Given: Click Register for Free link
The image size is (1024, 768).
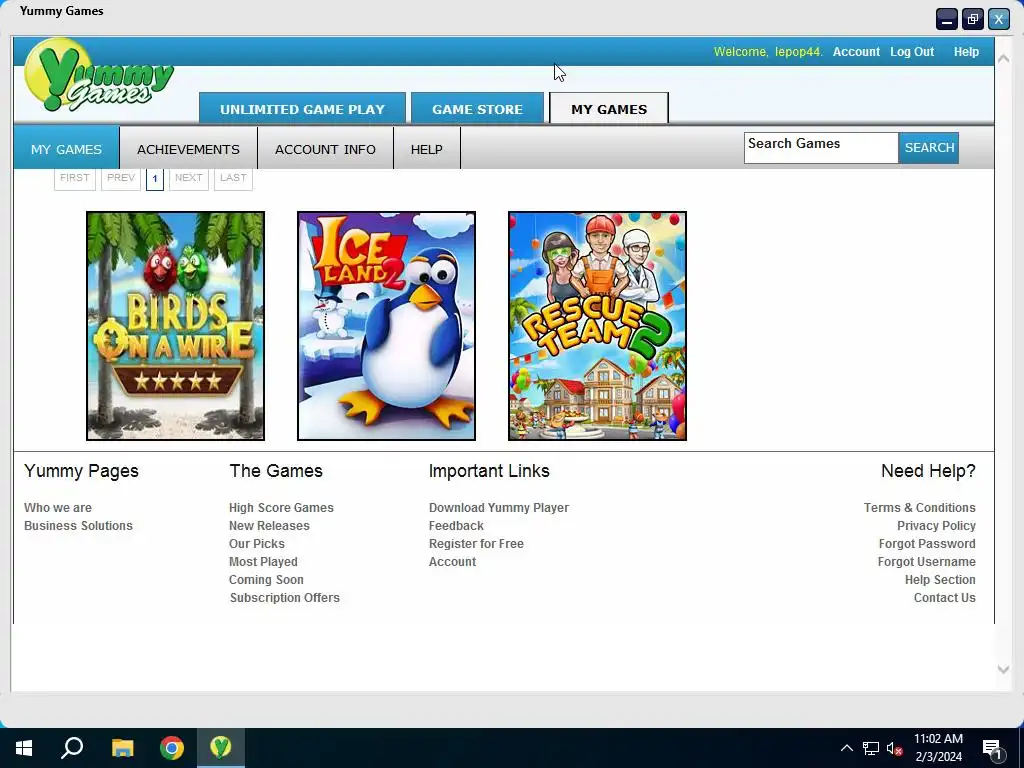Looking at the screenshot, I should click(476, 543).
